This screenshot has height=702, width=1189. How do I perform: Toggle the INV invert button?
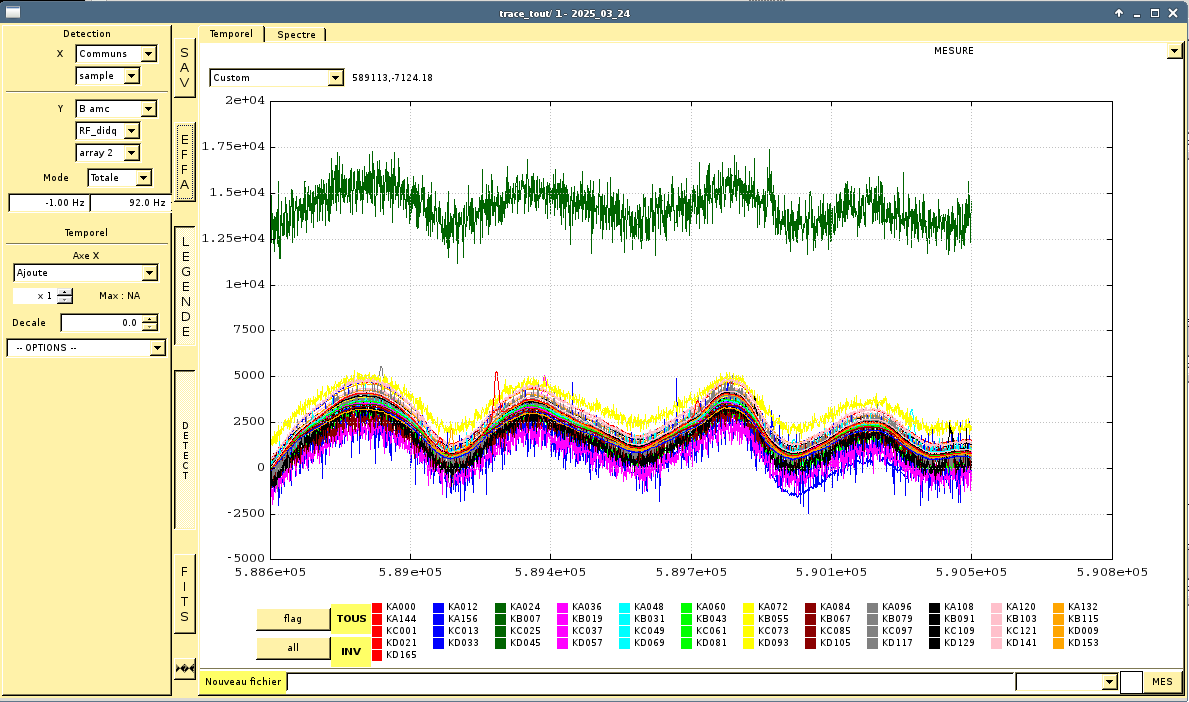(351, 651)
